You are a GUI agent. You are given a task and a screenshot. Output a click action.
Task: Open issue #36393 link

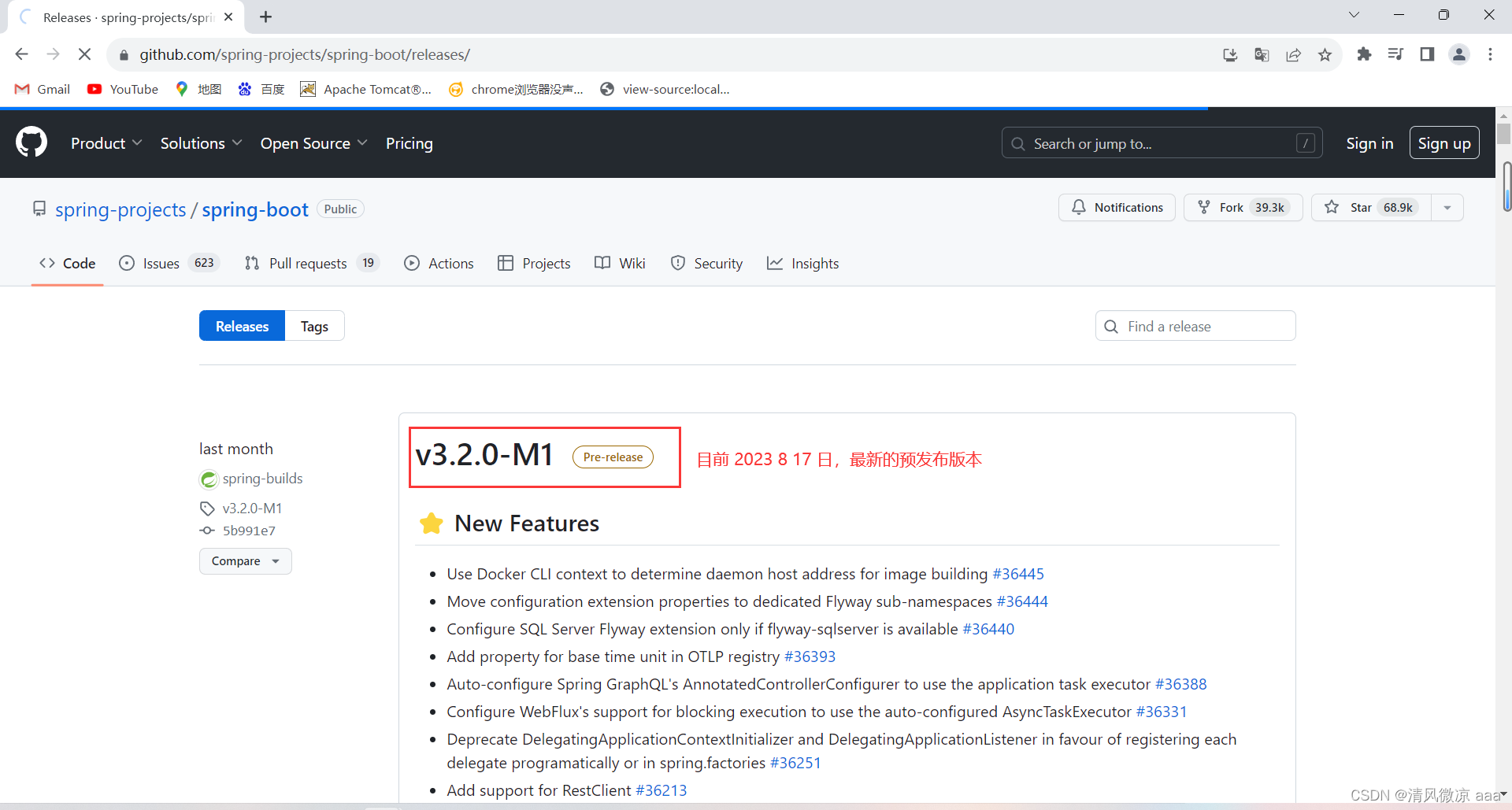810,657
